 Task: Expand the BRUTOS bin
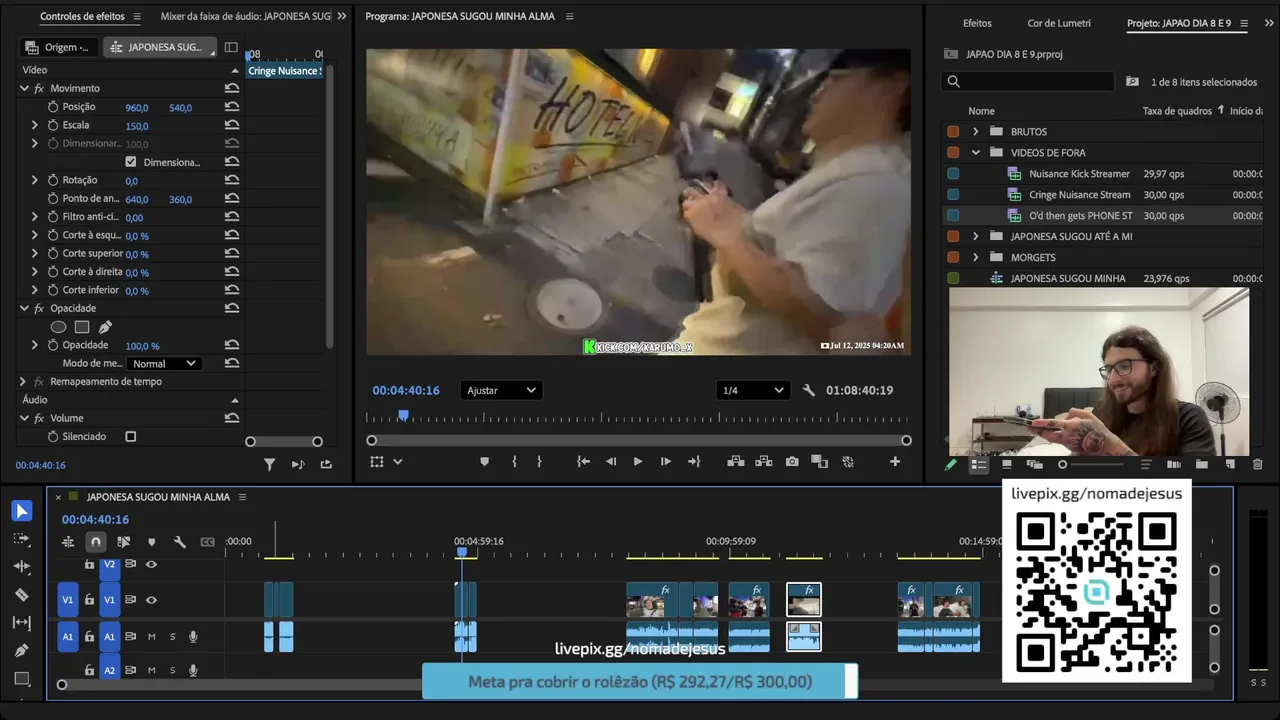[x=976, y=132]
